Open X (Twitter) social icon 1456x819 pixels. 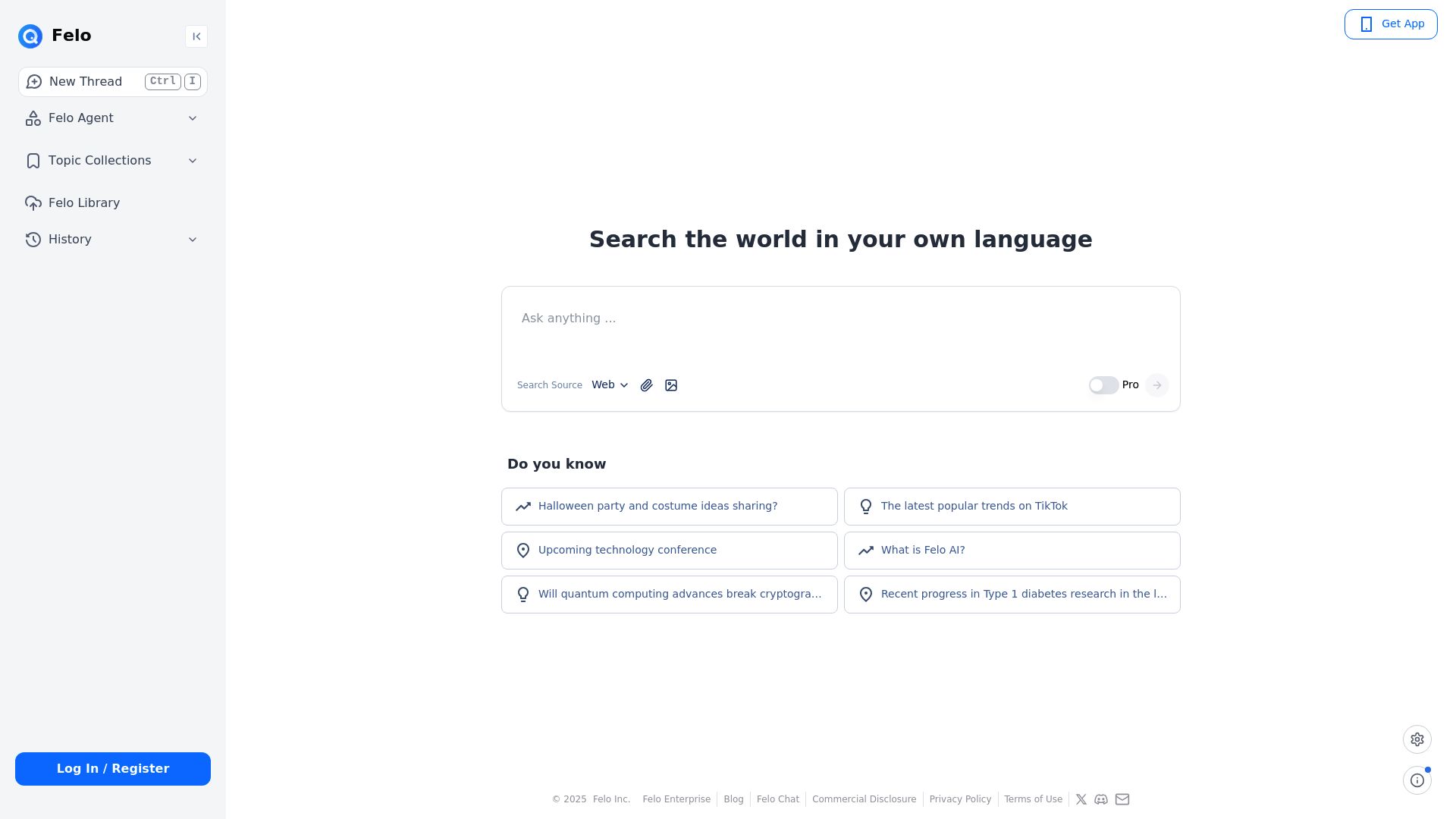pos(1081,799)
